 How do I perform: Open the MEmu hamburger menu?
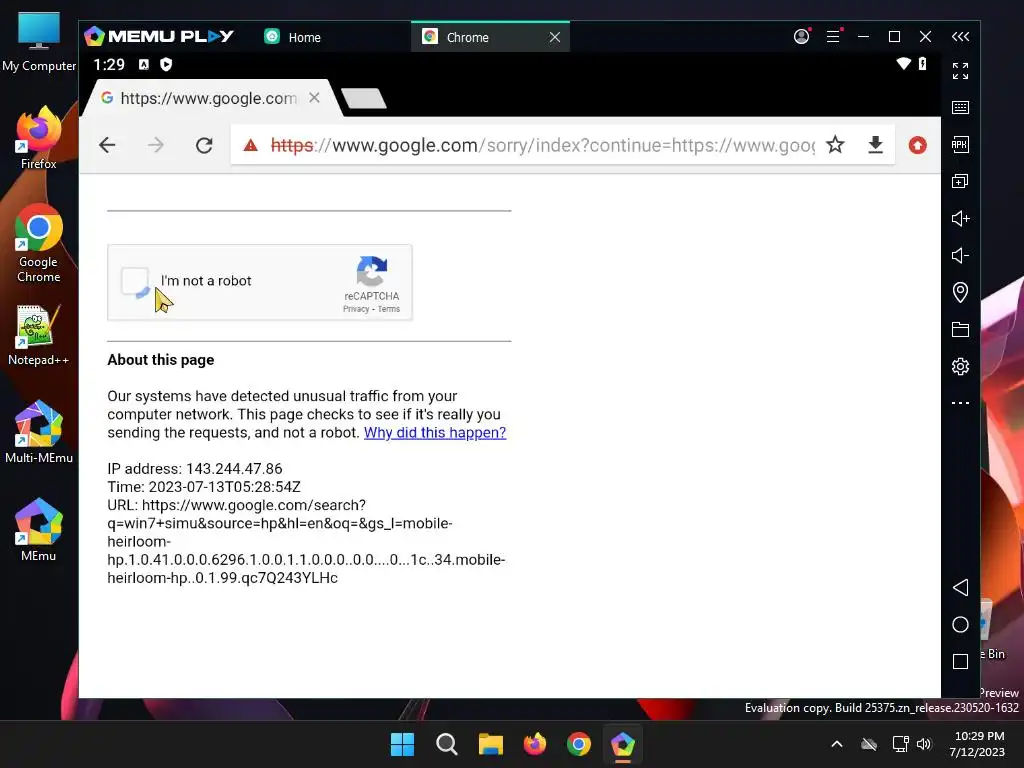coord(833,37)
